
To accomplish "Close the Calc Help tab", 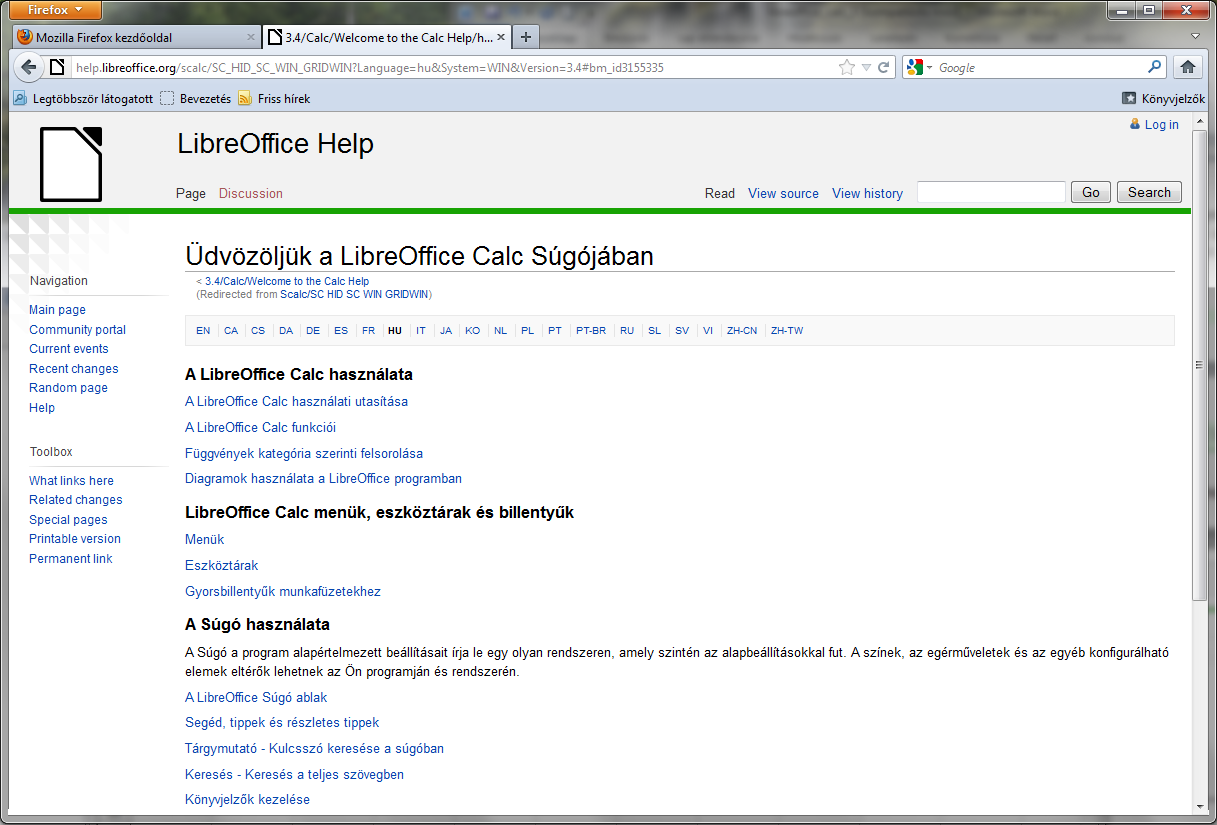I will (500, 37).
